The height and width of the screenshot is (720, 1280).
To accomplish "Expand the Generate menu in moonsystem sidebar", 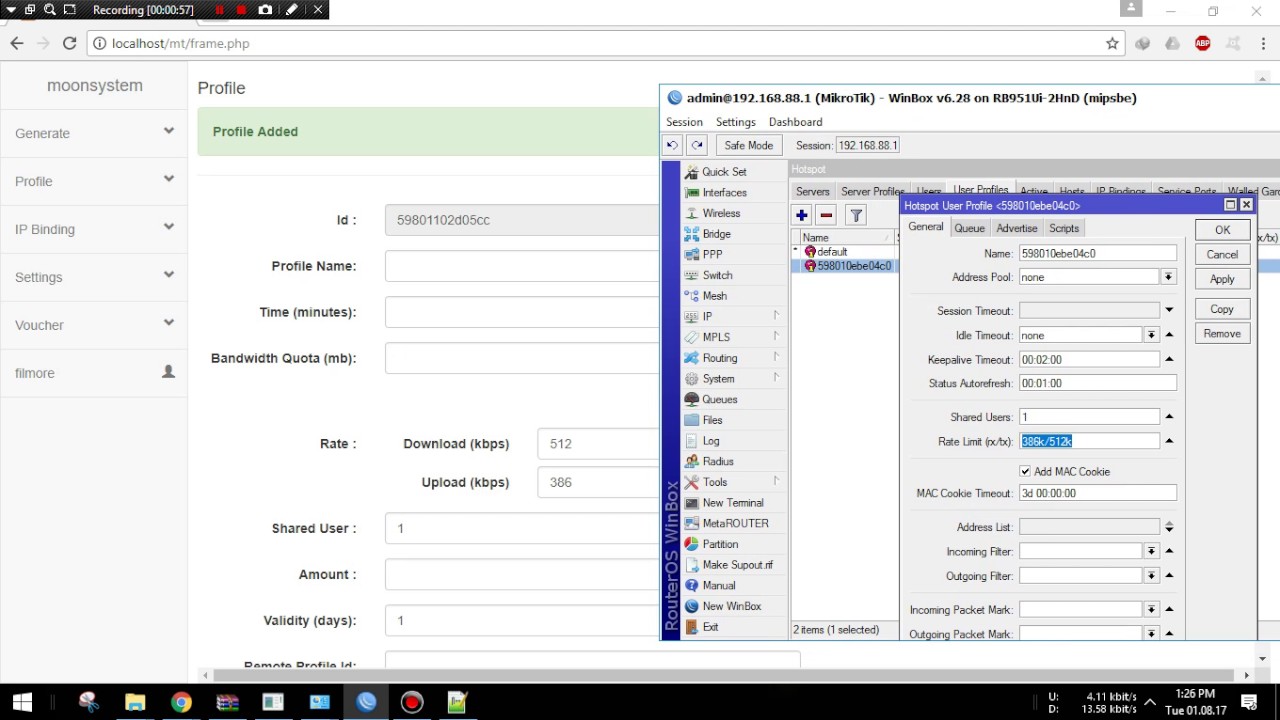I will tap(94, 133).
